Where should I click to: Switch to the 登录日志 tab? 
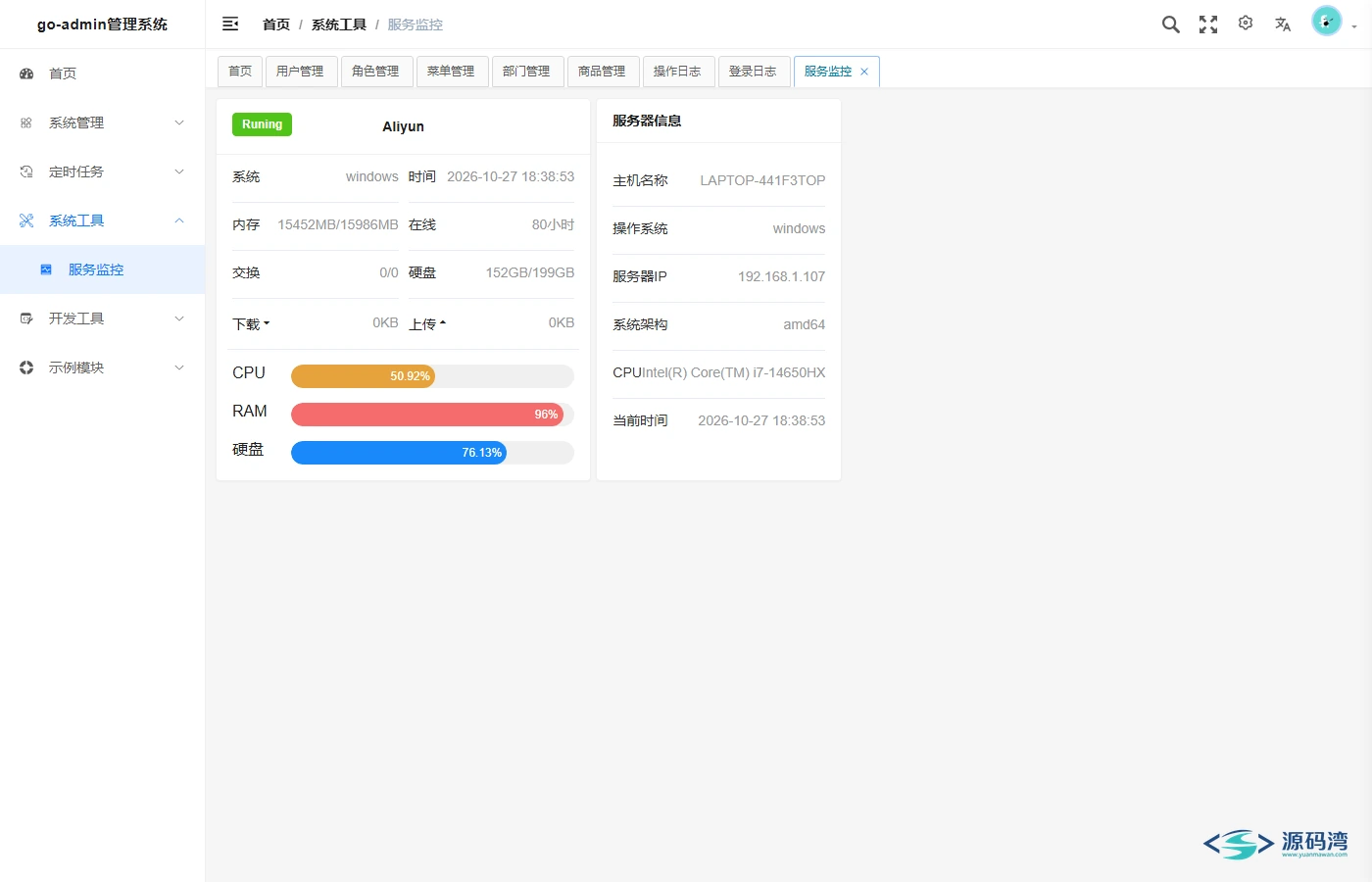coord(753,72)
